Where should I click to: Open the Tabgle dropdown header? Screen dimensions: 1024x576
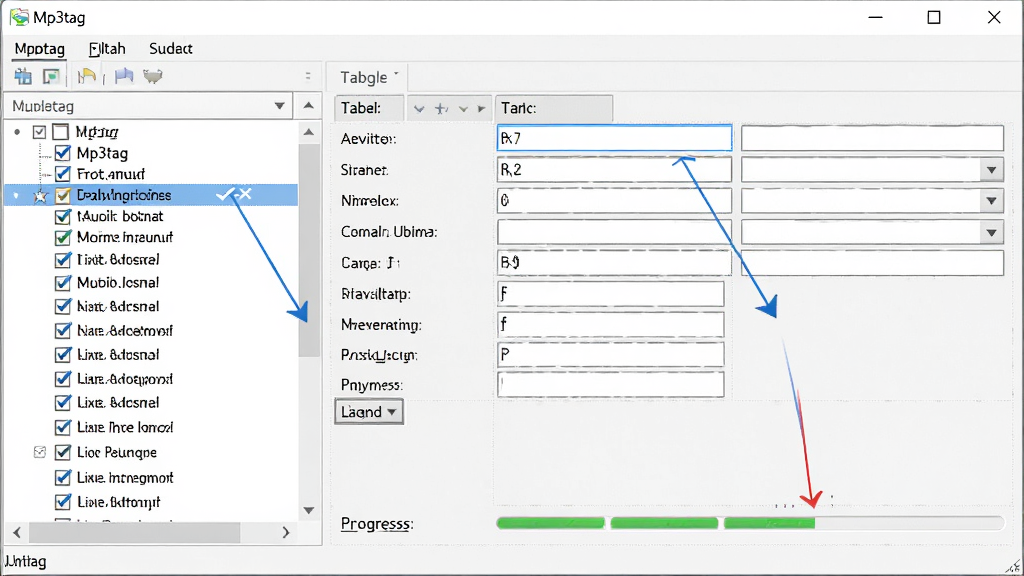click(369, 78)
